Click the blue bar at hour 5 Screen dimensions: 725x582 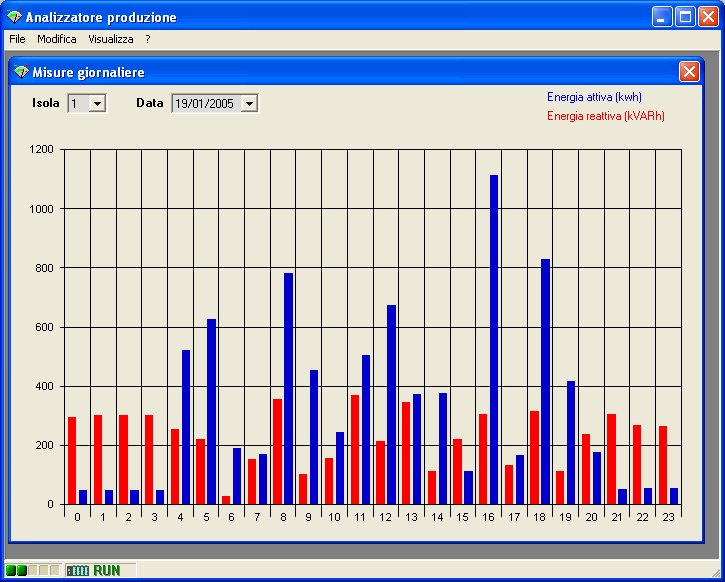click(211, 411)
